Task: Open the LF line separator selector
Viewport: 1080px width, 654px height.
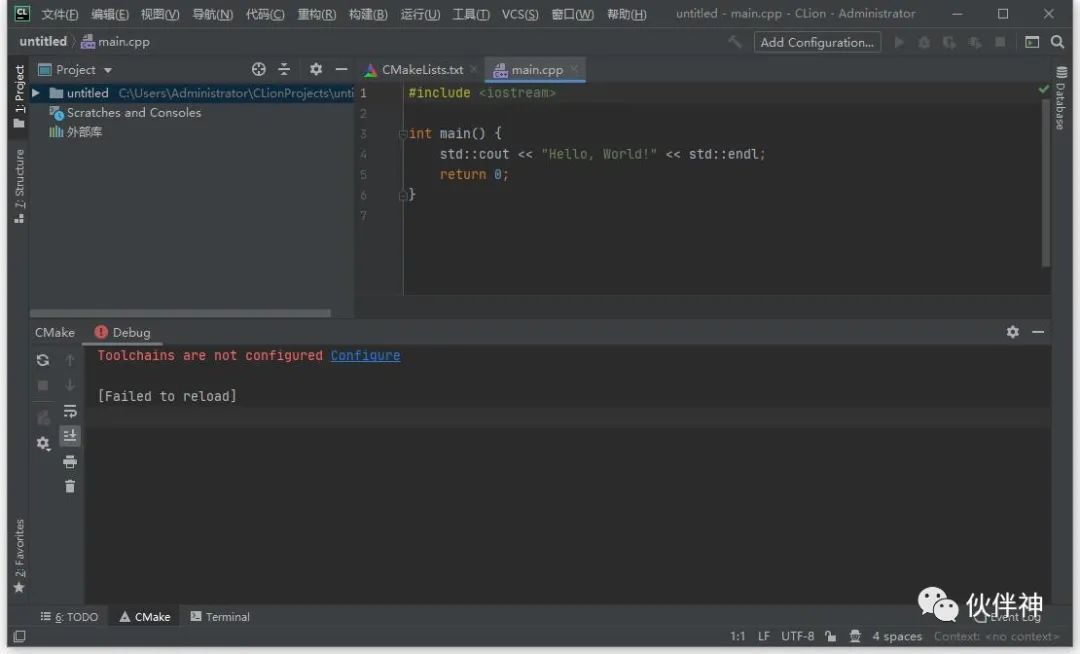Action: coord(764,636)
